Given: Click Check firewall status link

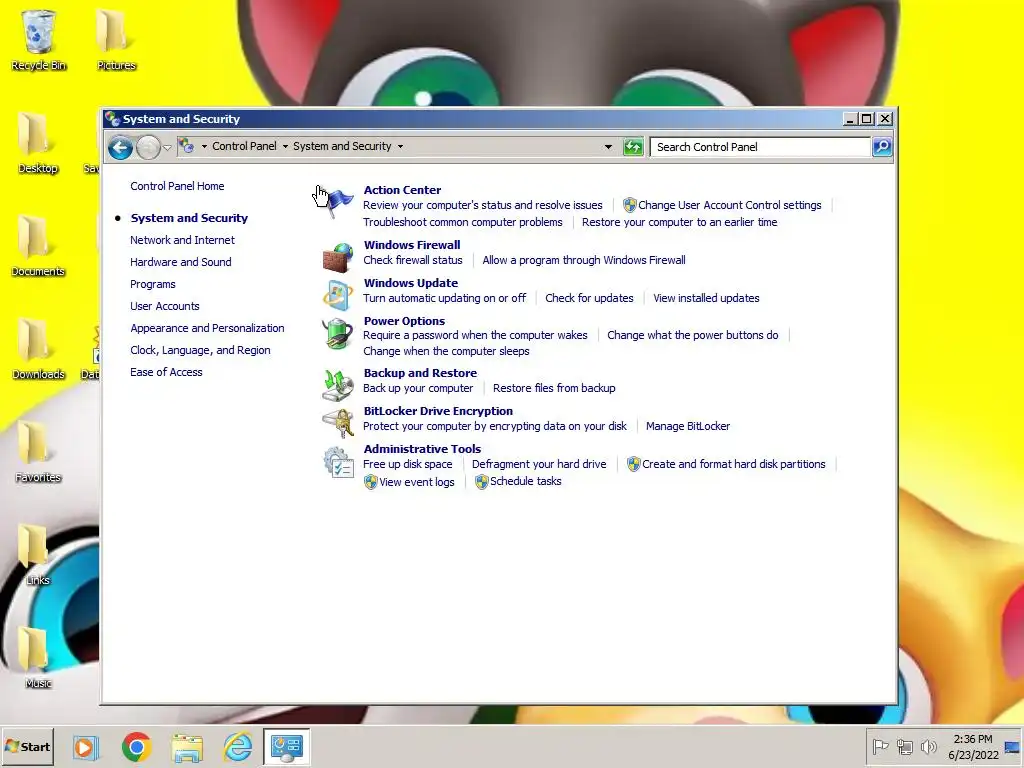Looking at the screenshot, I should (413, 260).
